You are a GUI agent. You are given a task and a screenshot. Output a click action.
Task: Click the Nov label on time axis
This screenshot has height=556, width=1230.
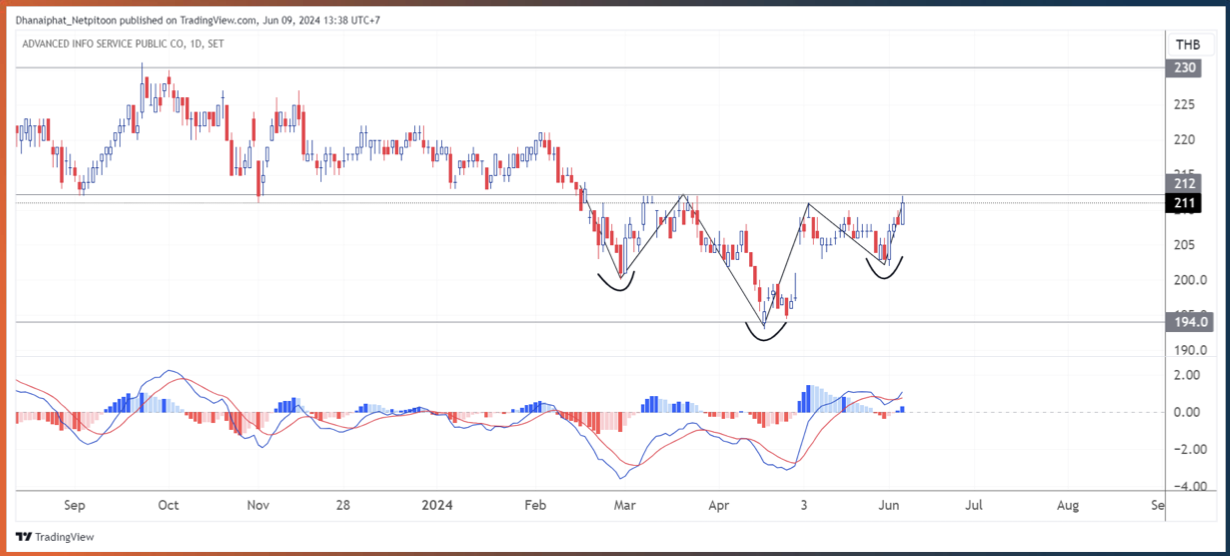click(258, 506)
